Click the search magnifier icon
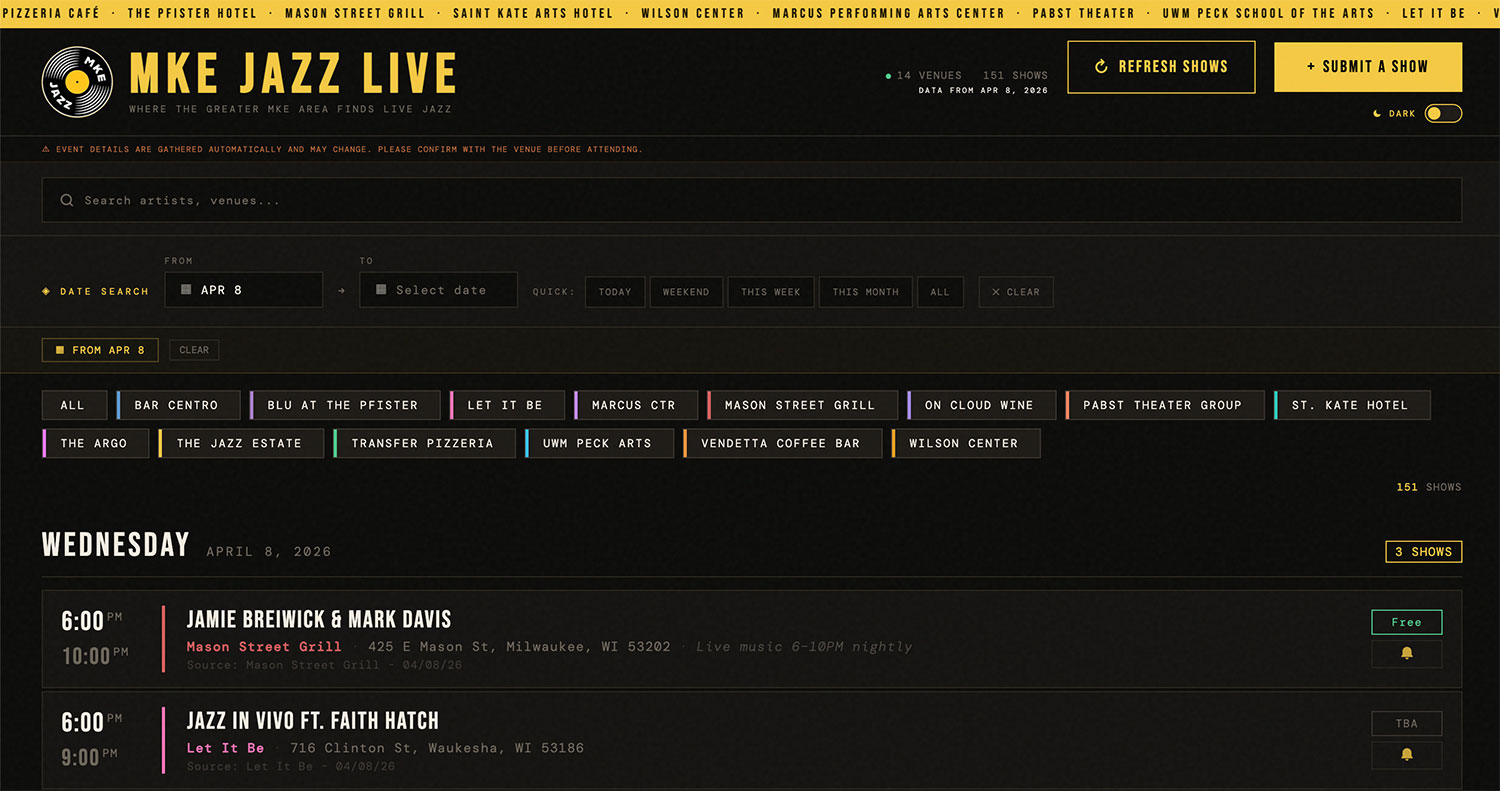The image size is (1500, 791). (67, 200)
